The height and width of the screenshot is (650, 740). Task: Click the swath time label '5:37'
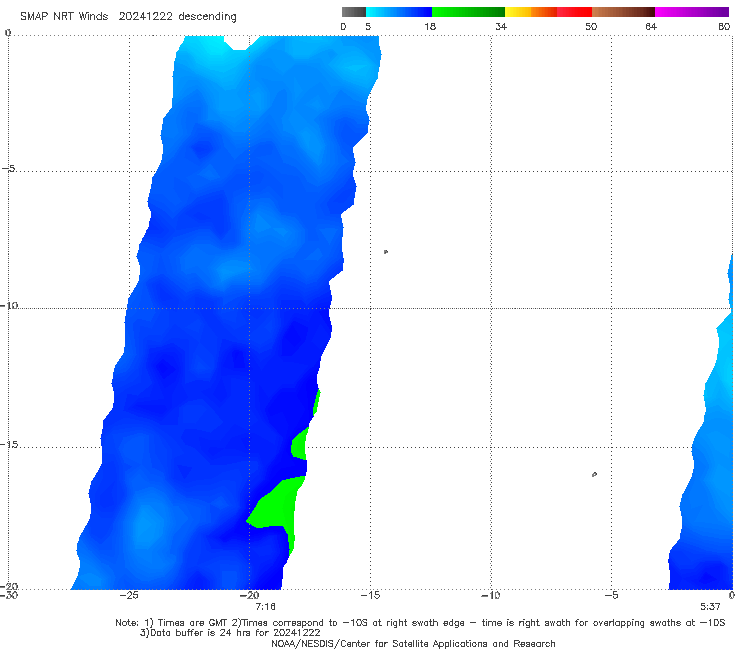pyautogui.click(x=710, y=607)
